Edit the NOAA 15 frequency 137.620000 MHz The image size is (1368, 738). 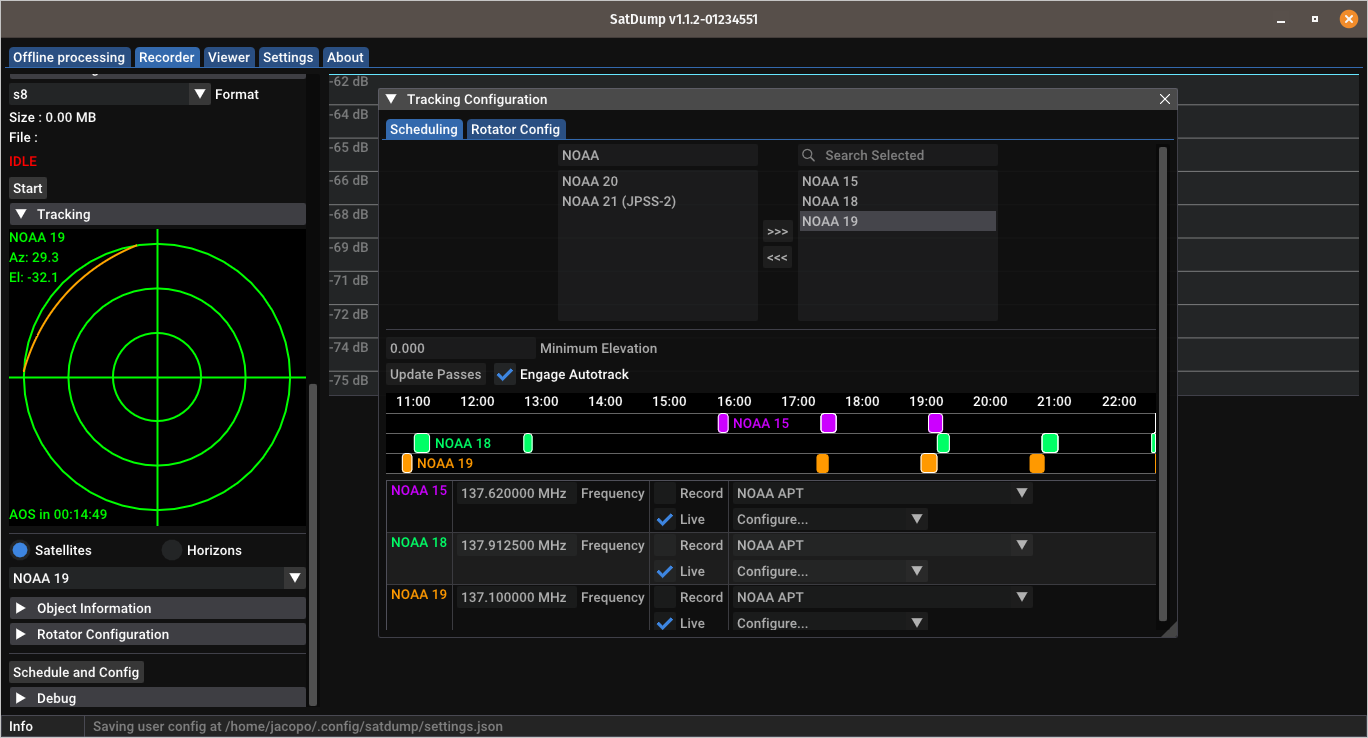point(515,493)
